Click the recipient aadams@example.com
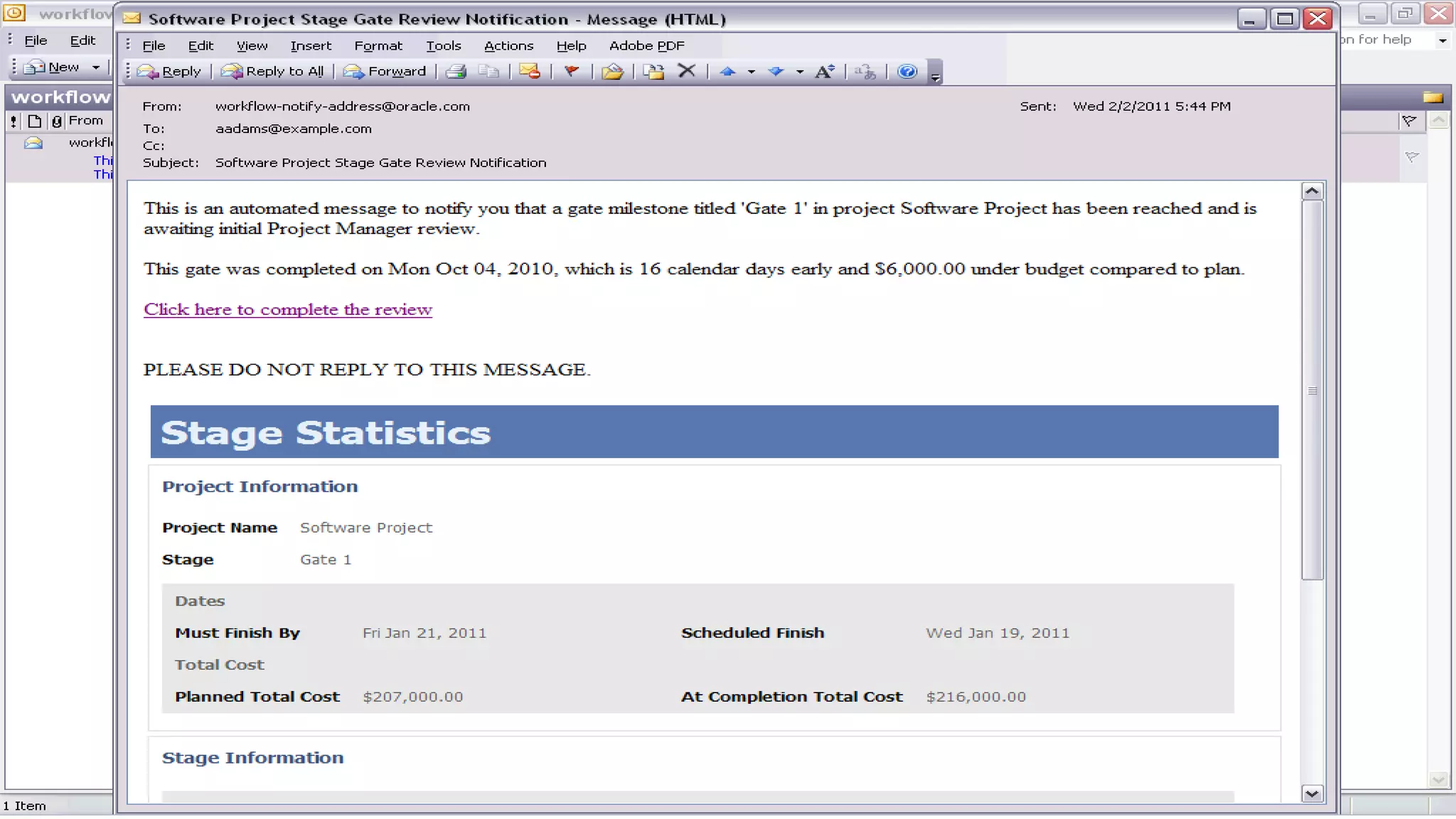The width and height of the screenshot is (1456, 819). tap(293, 129)
